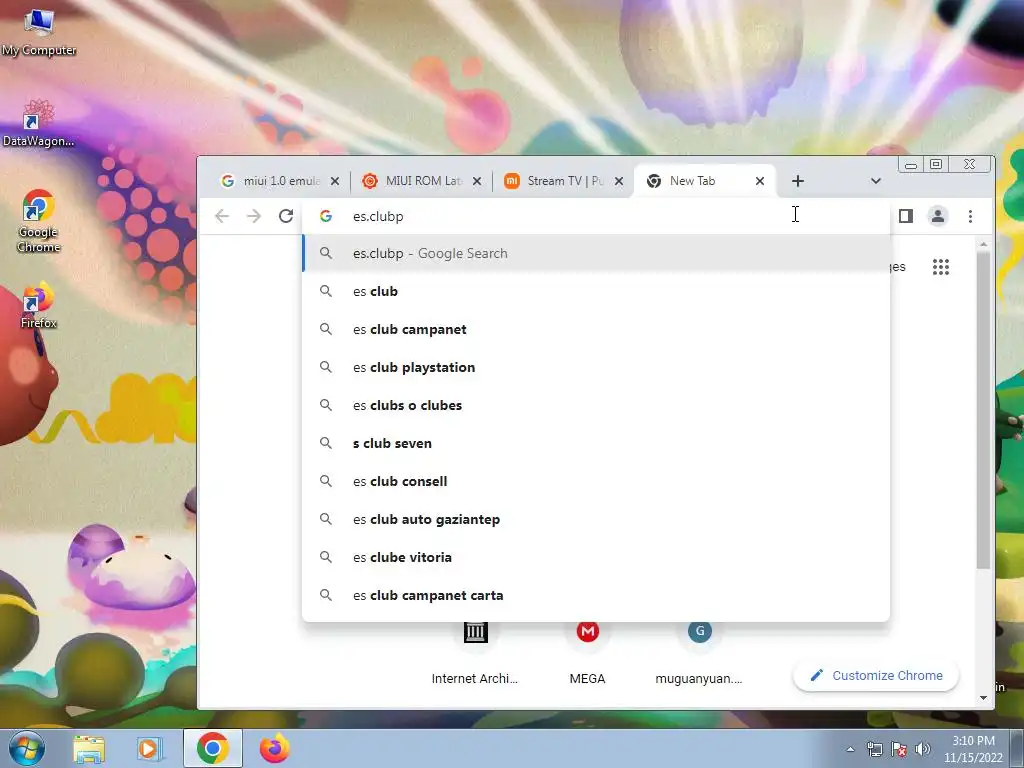
Task: Click the Windows Start button
Action: [x=27, y=748]
